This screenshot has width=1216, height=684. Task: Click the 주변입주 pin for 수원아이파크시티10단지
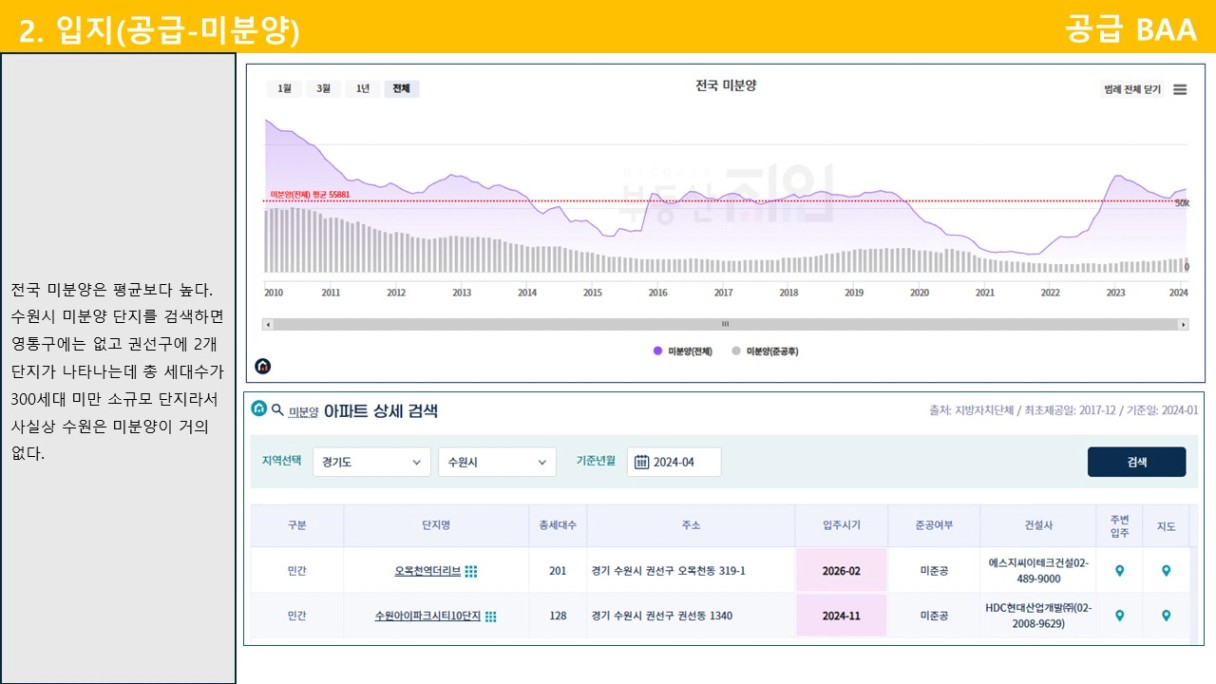(1119, 616)
